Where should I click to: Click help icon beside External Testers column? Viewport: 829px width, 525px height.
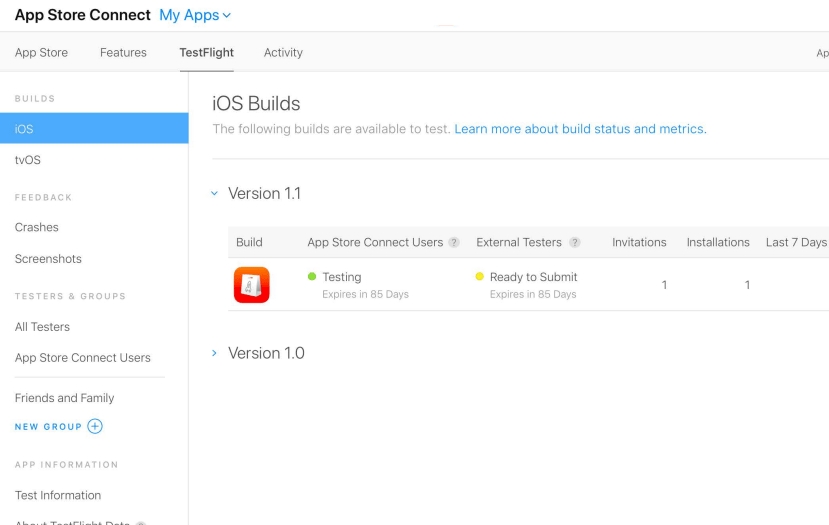tap(575, 242)
